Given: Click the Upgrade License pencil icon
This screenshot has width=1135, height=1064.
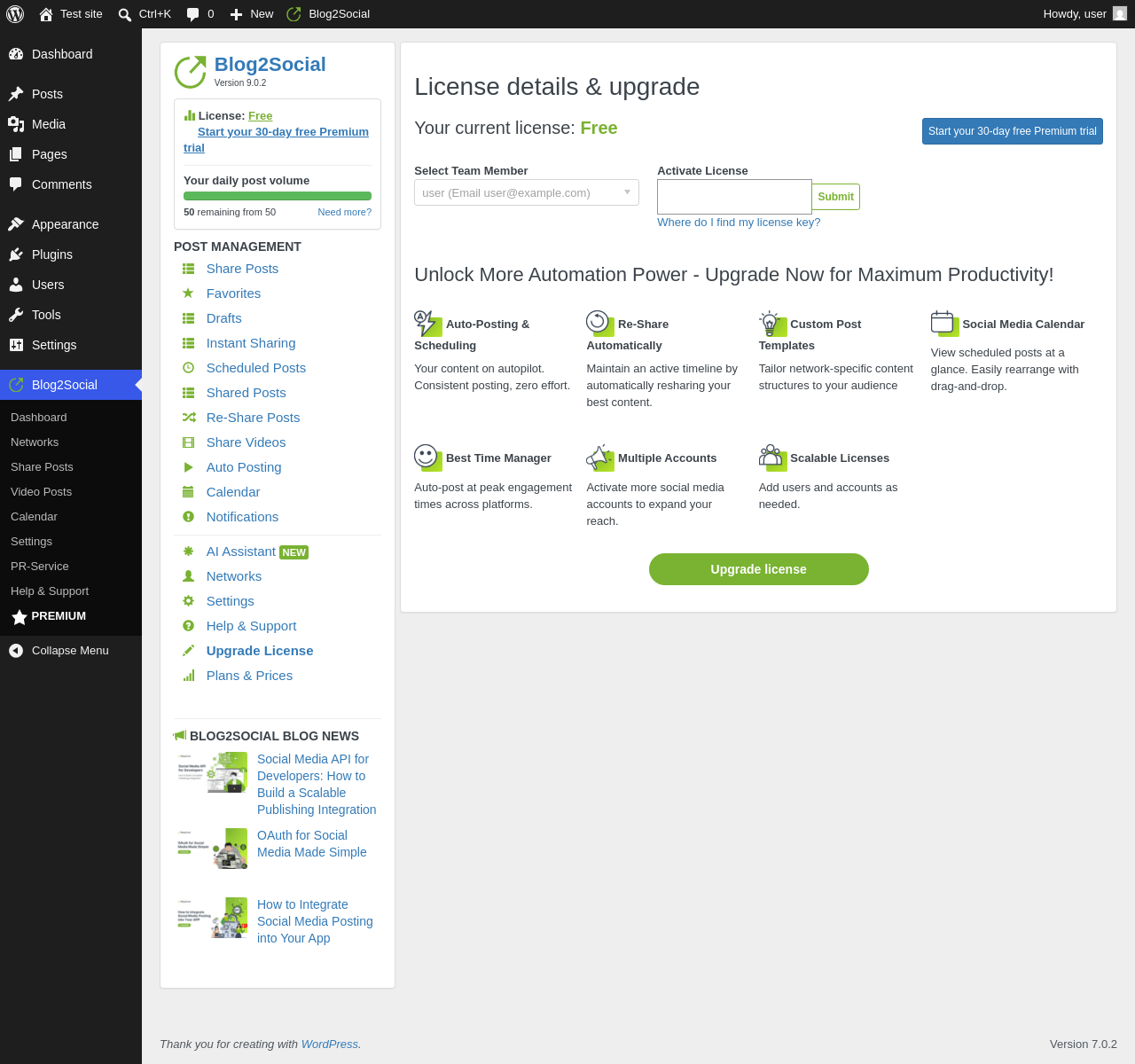Looking at the screenshot, I should (188, 651).
